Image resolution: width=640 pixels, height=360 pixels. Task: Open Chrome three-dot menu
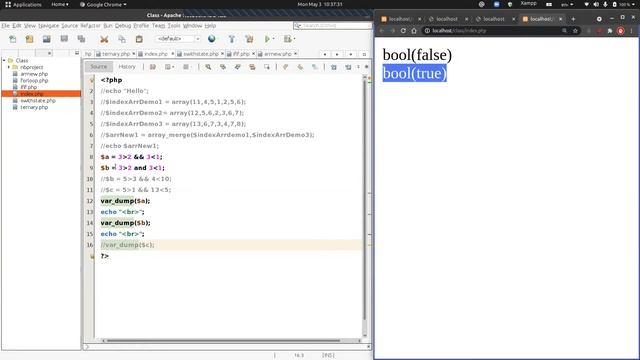point(631,31)
